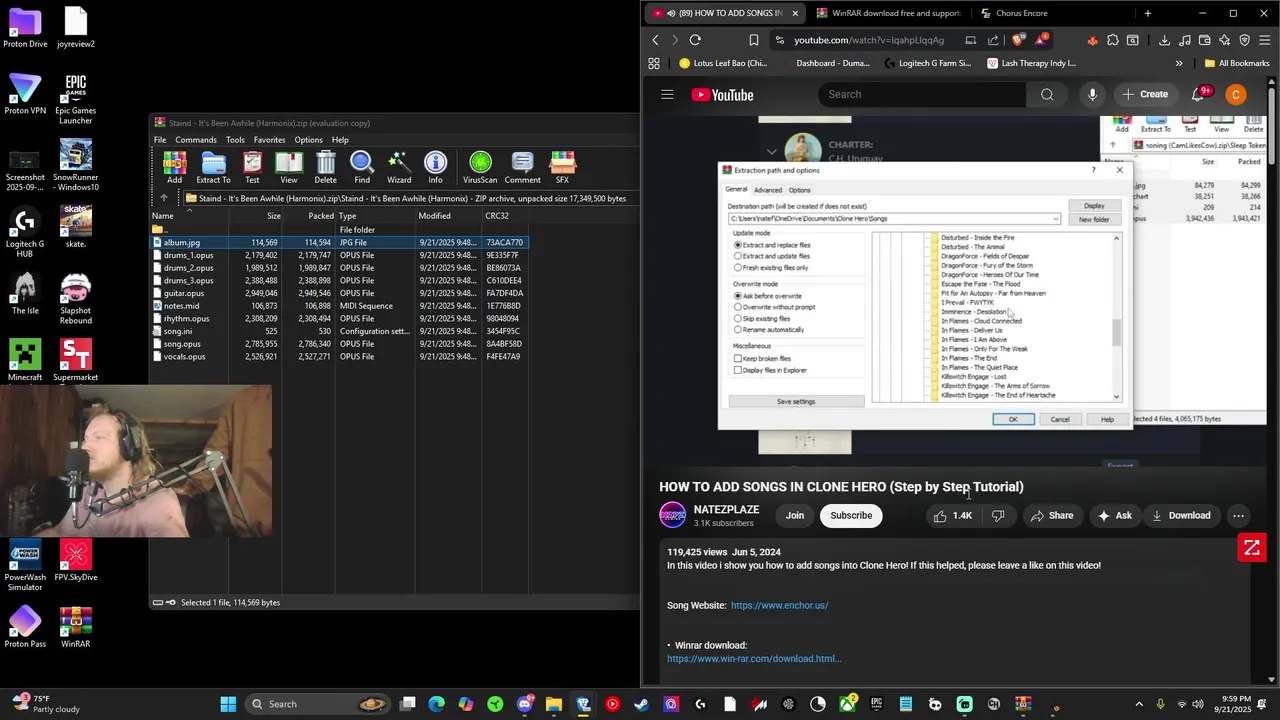Open the Create menu on YouTube
The height and width of the screenshot is (720, 1280).
[1145, 94]
